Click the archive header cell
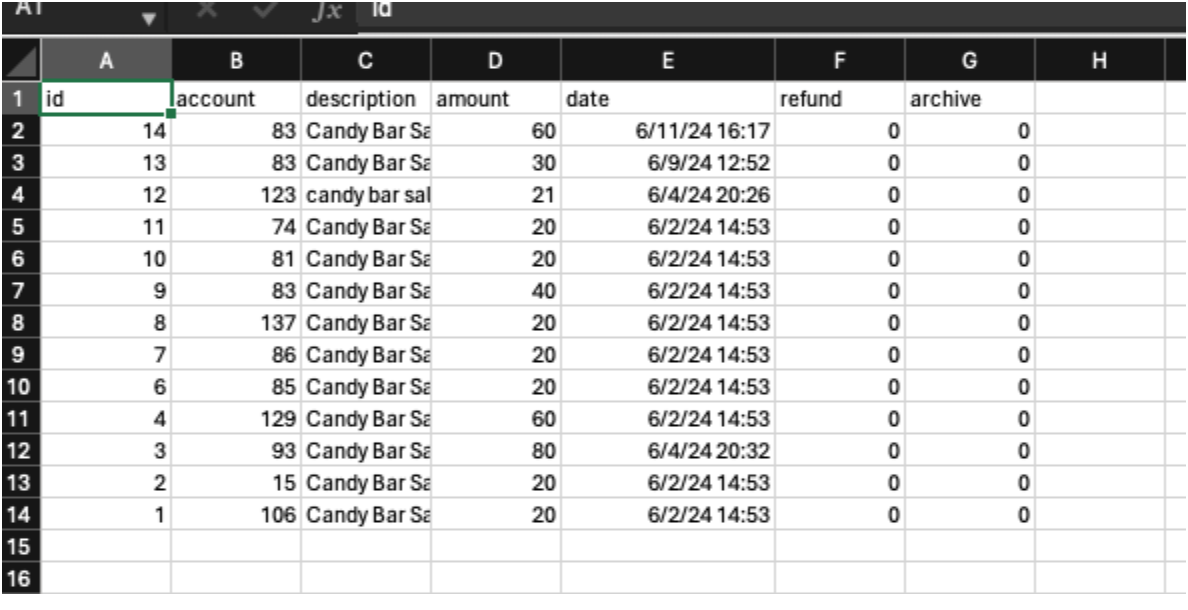The image size is (1188, 610). [970, 99]
